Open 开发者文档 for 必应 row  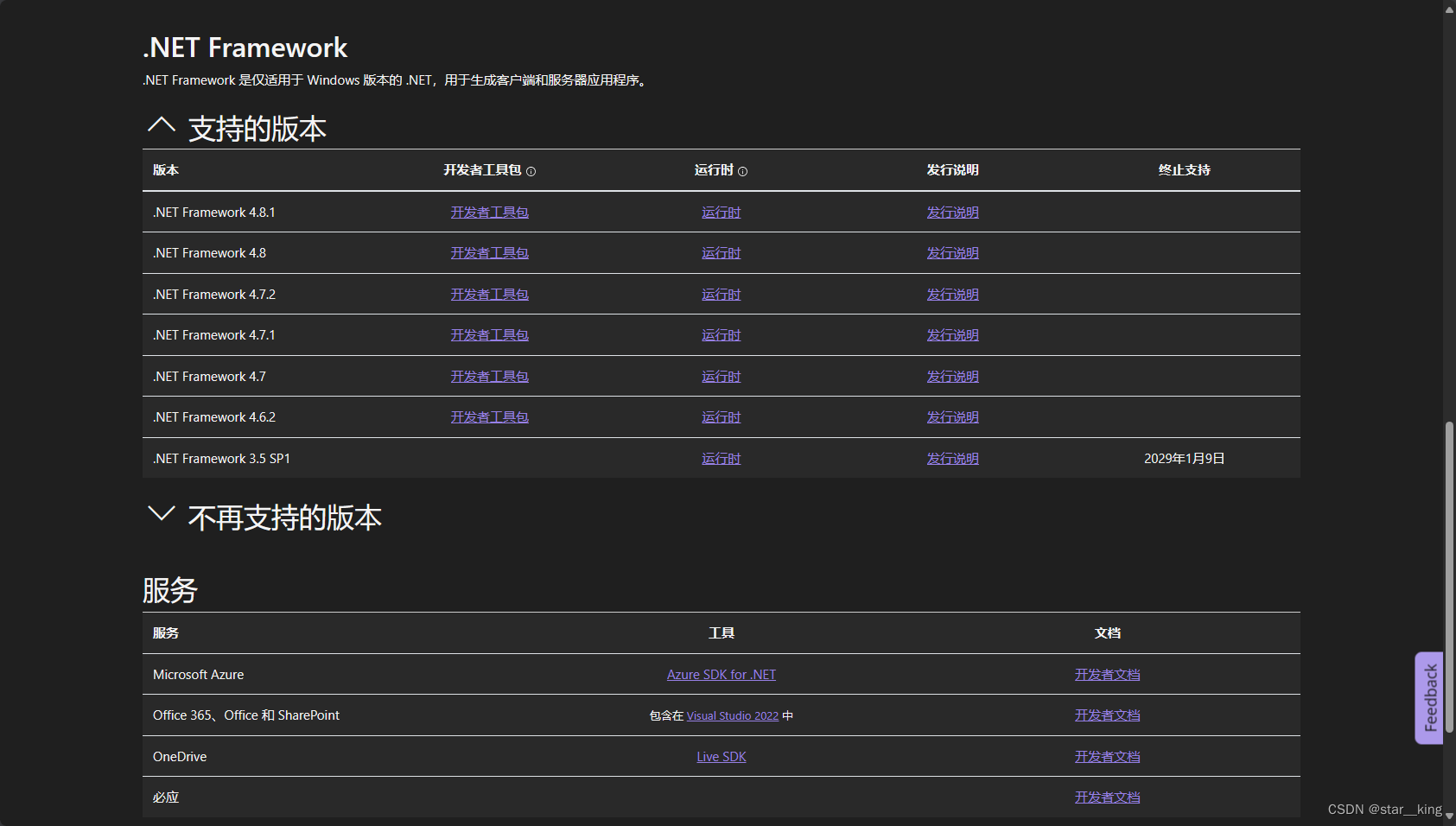click(1108, 797)
